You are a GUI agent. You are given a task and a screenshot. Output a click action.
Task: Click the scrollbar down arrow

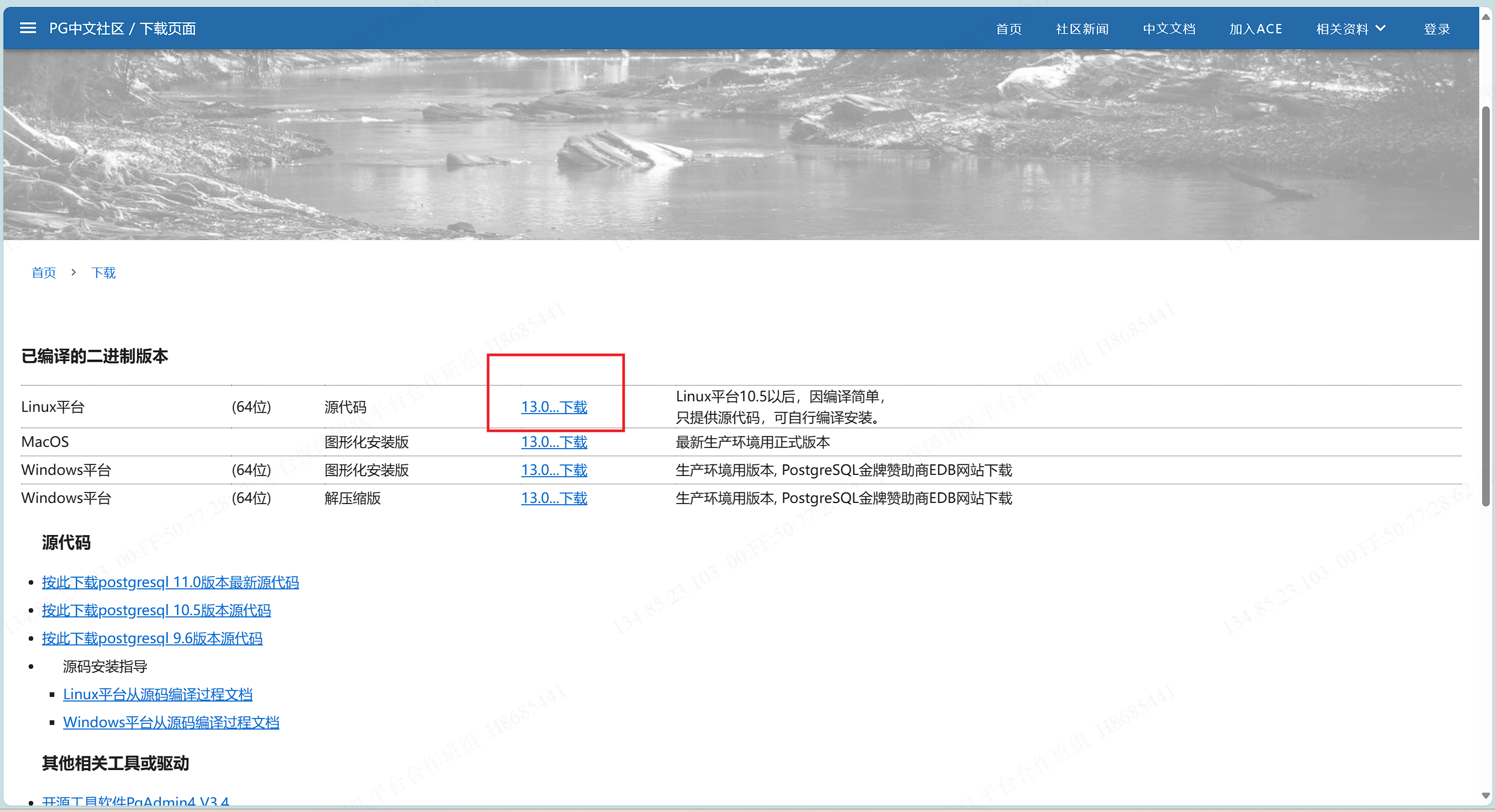1486,796
